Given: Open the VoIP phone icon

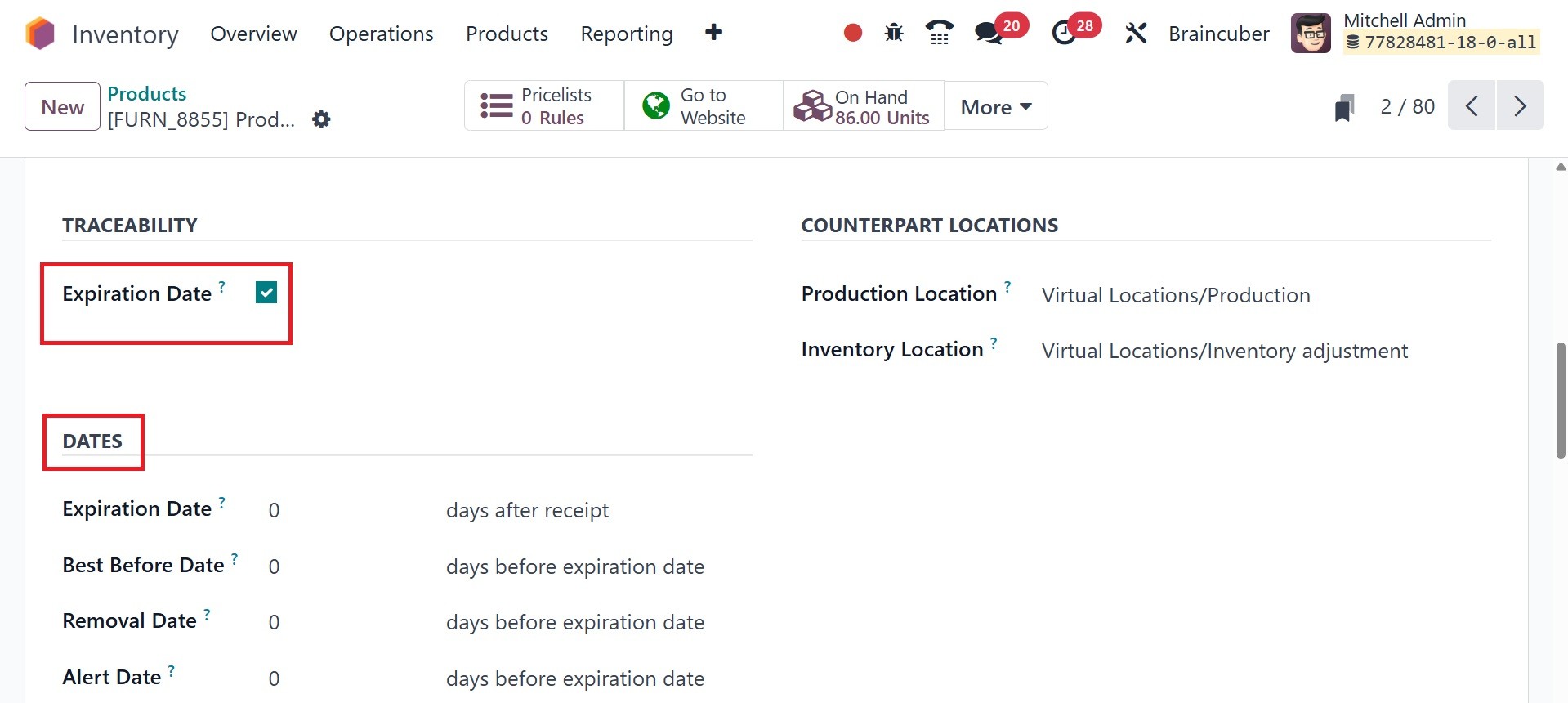Looking at the screenshot, I should [x=940, y=33].
